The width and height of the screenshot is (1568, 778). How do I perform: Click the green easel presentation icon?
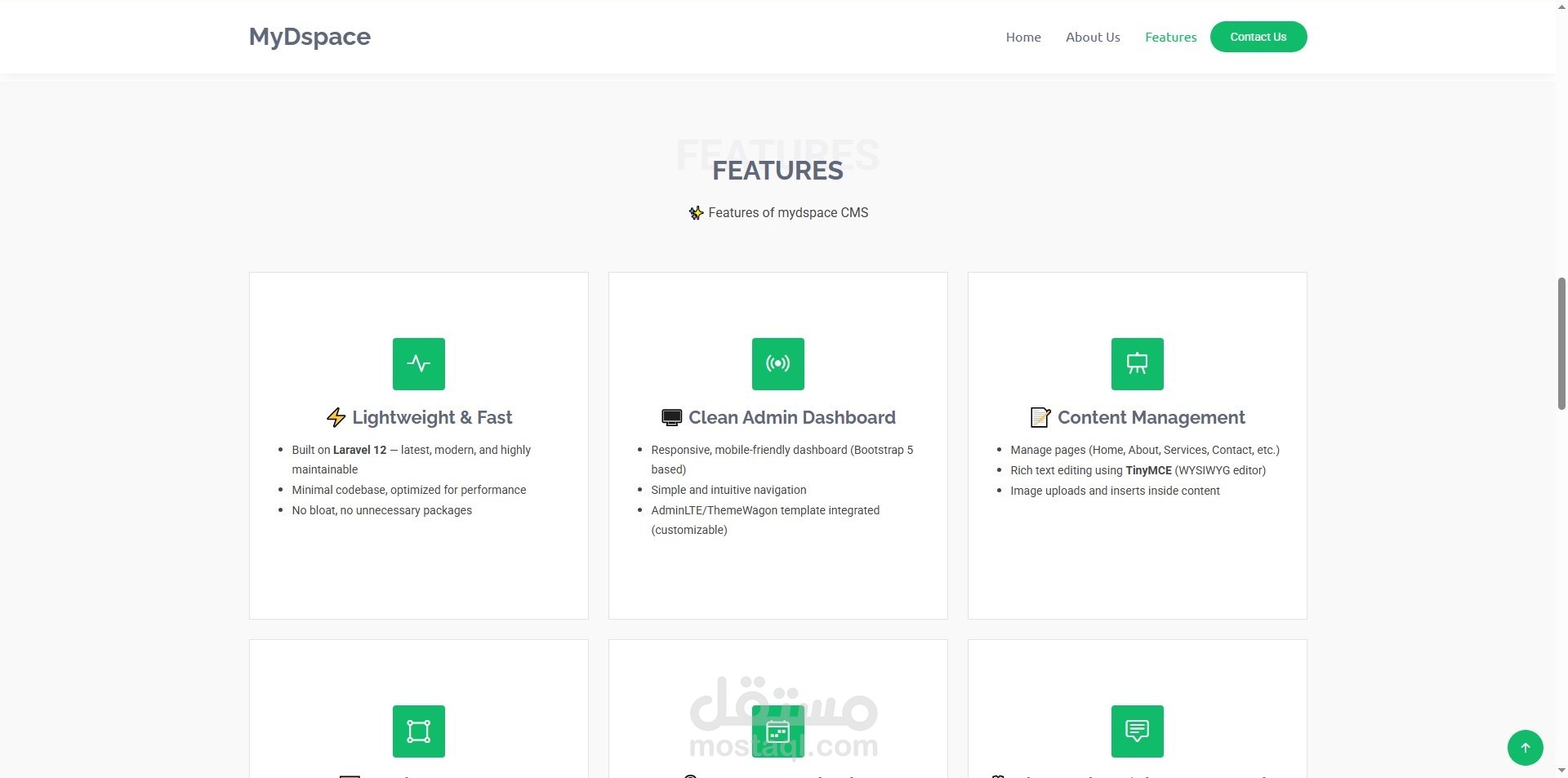(1138, 364)
